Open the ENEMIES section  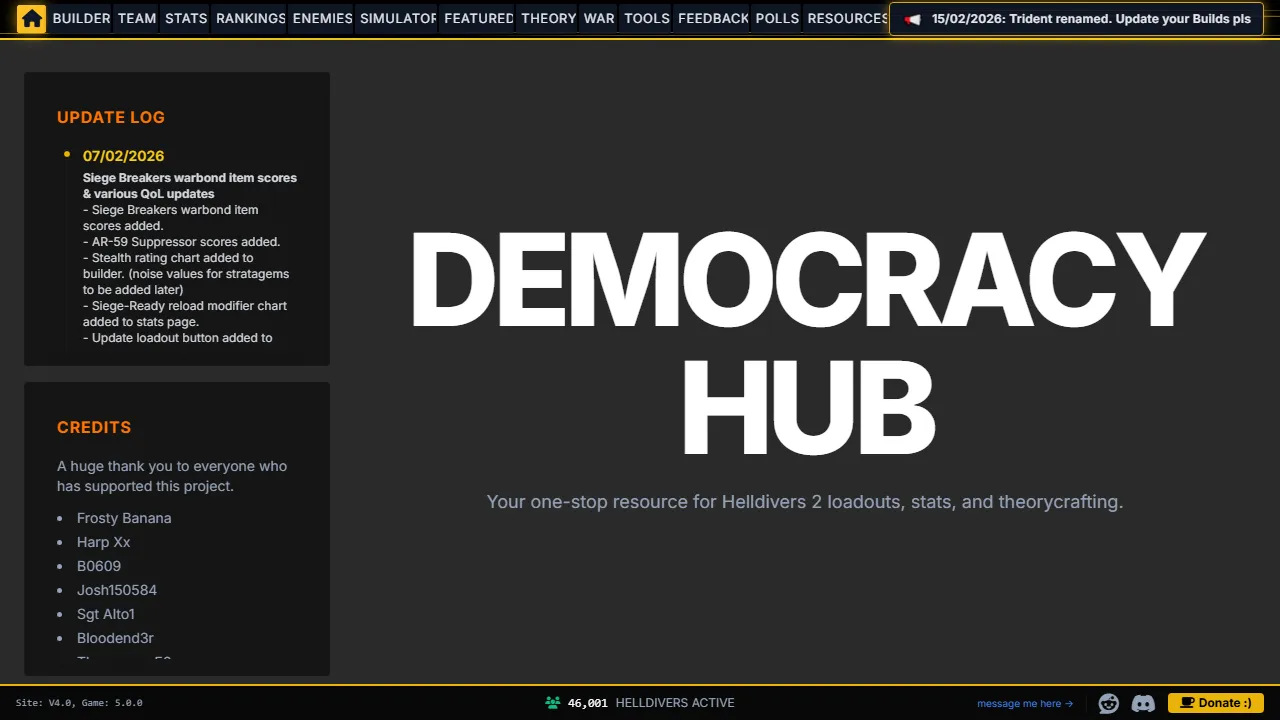(321, 18)
